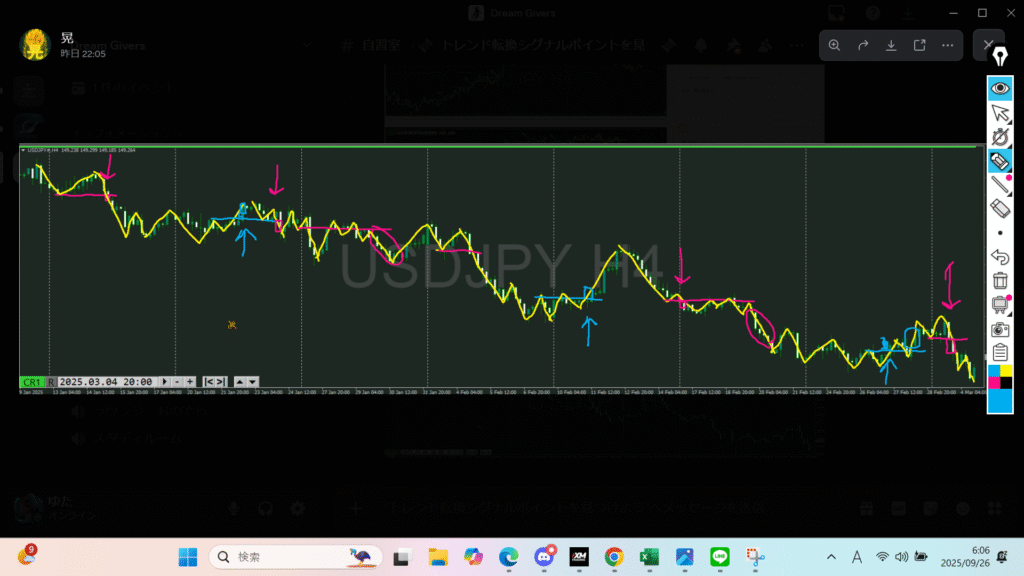Open more options ellipsis in image viewer
The height and width of the screenshot is (576, 1024).
(947, 45)
